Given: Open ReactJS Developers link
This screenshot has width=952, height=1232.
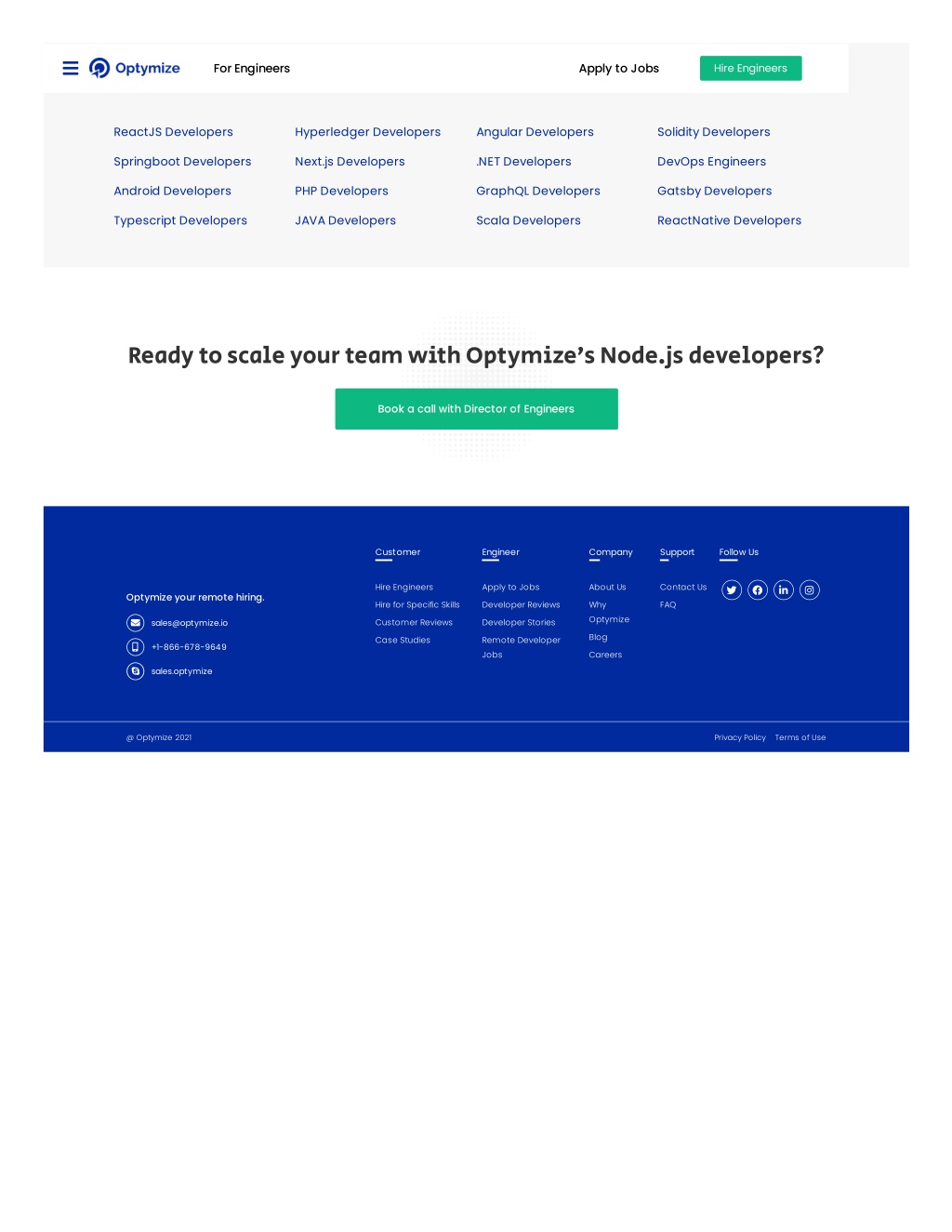Looking at the screenshot, I should [174, 132].
